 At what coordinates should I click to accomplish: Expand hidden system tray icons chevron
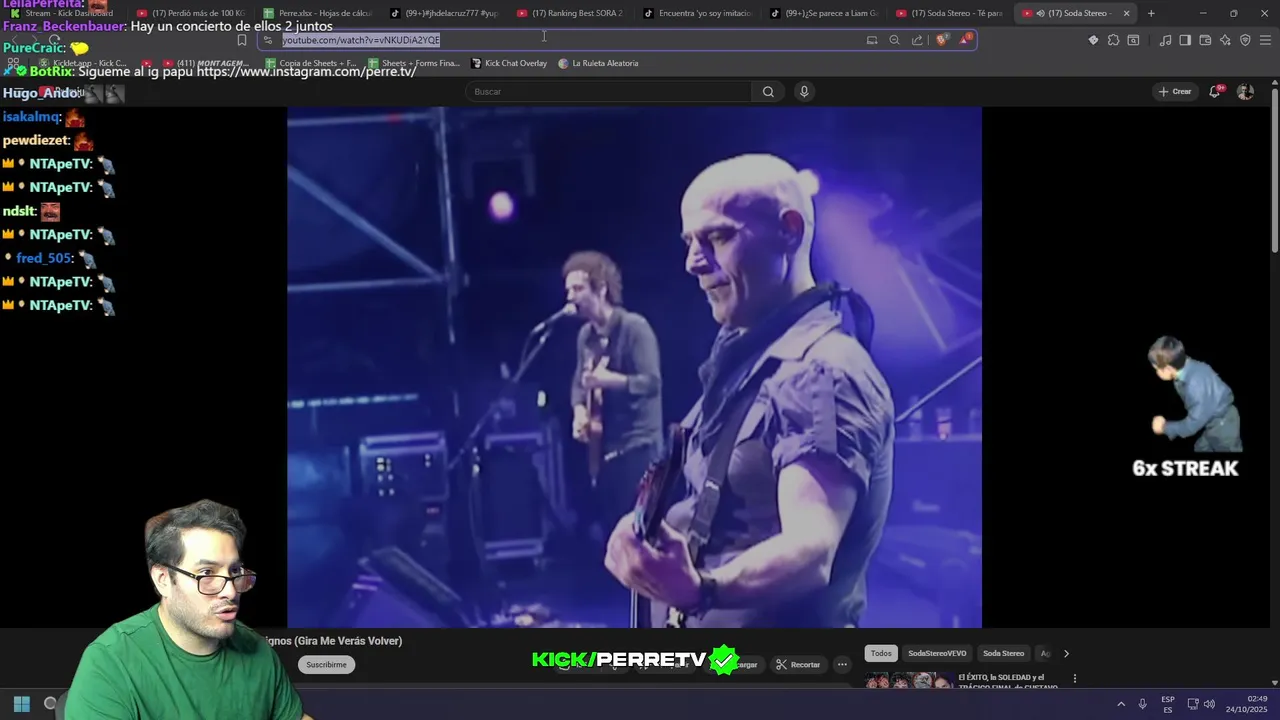(x=1121, y=704)
